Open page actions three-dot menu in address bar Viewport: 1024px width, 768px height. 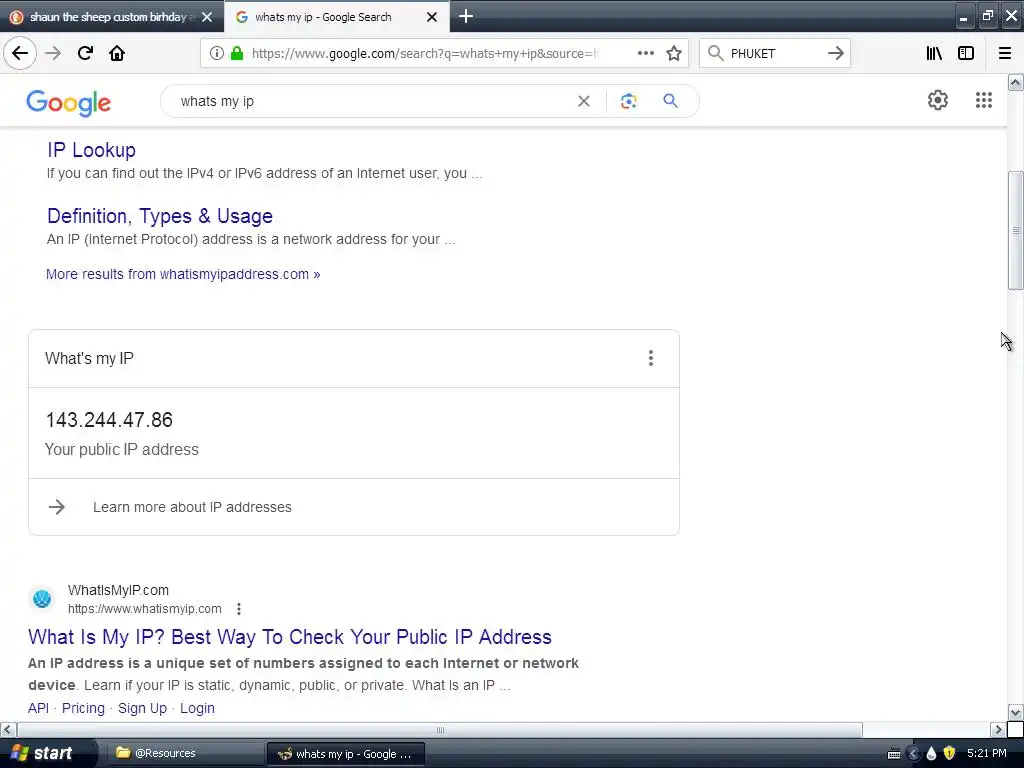(x=645, y=53)
